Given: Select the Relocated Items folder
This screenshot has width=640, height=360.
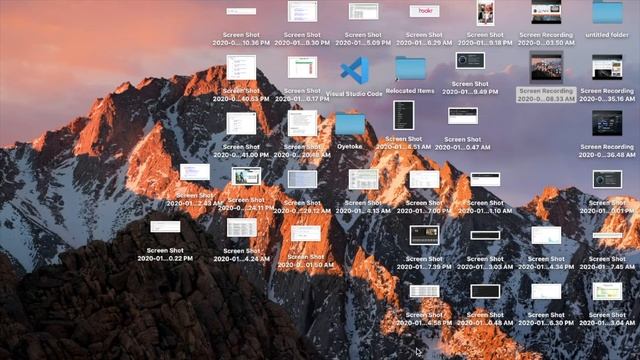Looking at the screenshot, I should click(x=410, y=68).
